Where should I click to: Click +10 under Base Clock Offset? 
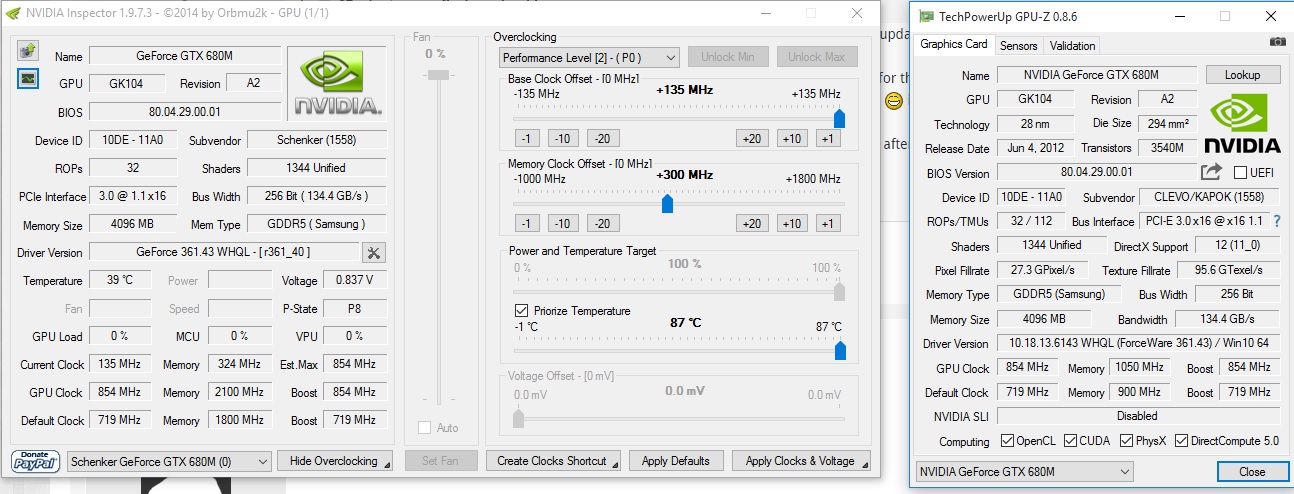(x=792, y=139)
